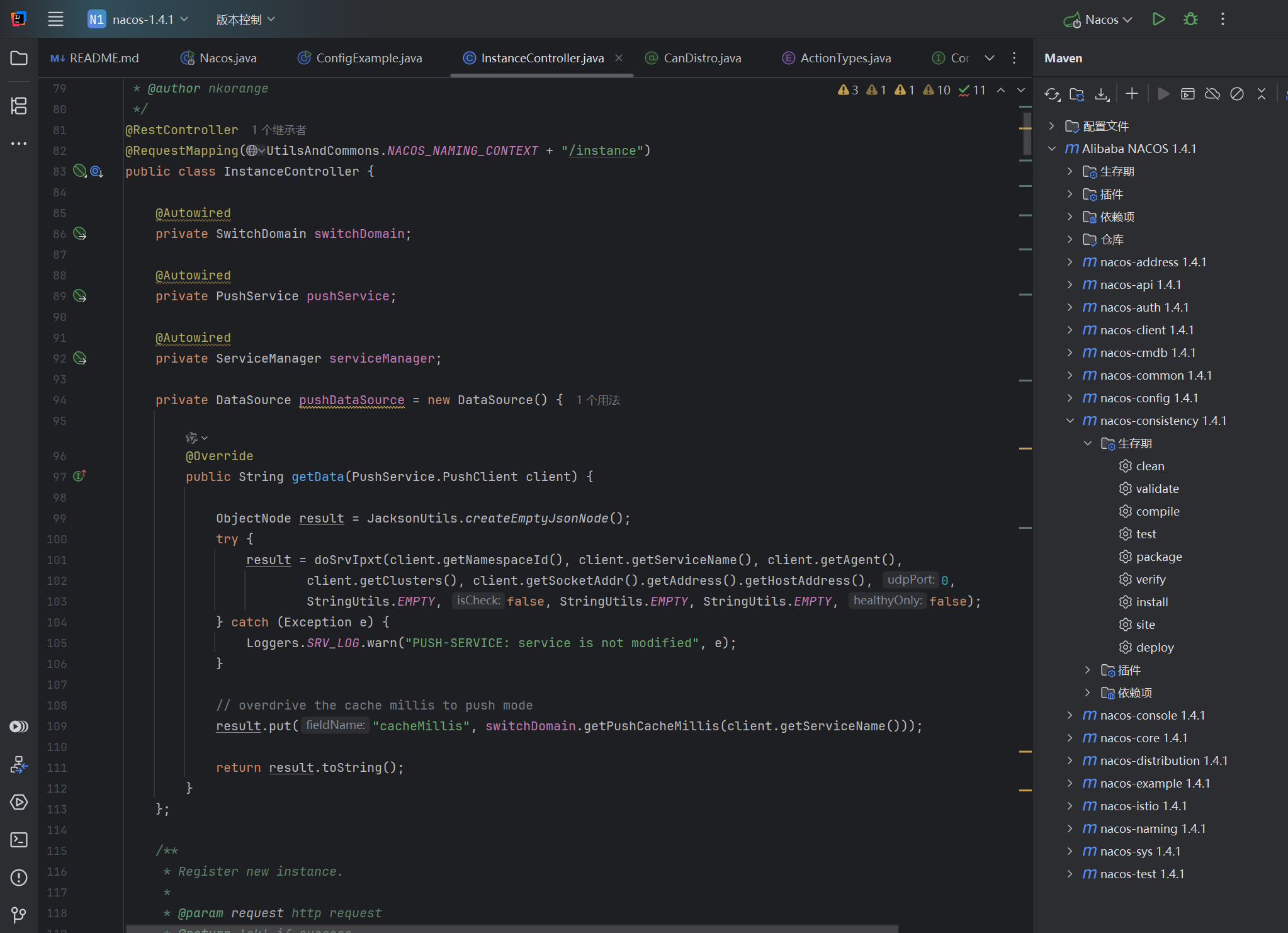
Task: Open the Terminal tool window icon
Action: click(x=19, y=840)
